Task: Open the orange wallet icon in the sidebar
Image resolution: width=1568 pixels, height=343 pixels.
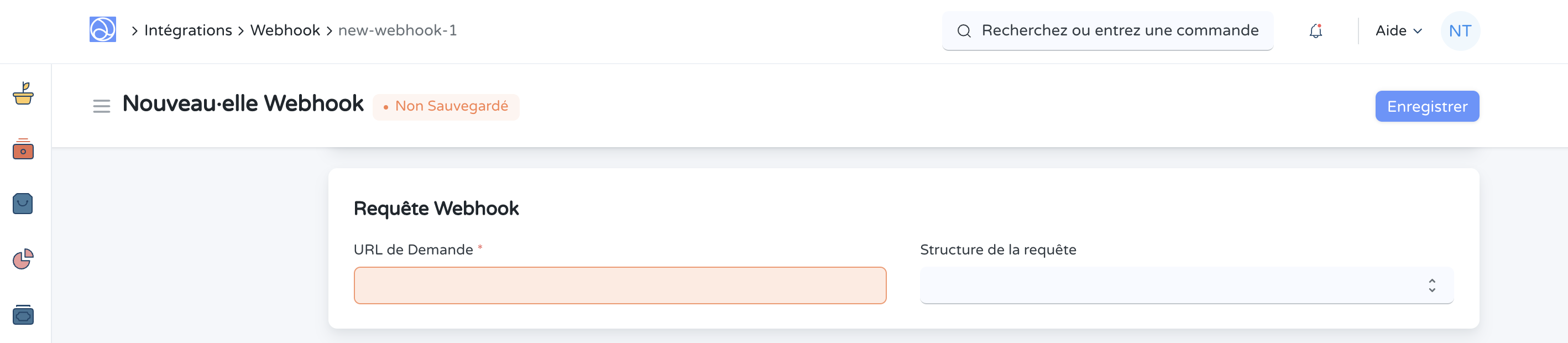Action: coord(23,150)
